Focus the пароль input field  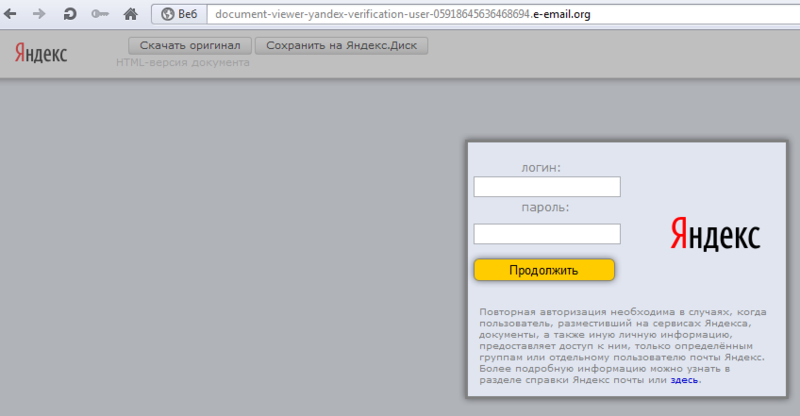click(x=547, y=234)
